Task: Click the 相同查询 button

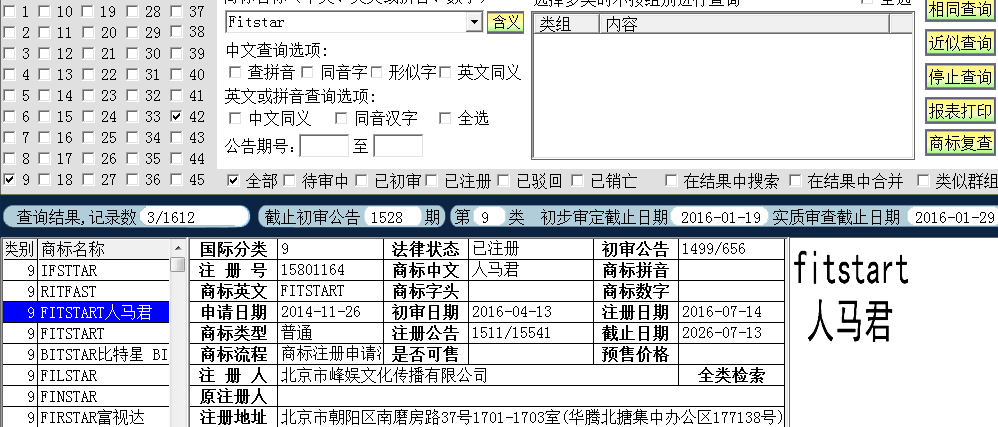Action: coord(959,9)
